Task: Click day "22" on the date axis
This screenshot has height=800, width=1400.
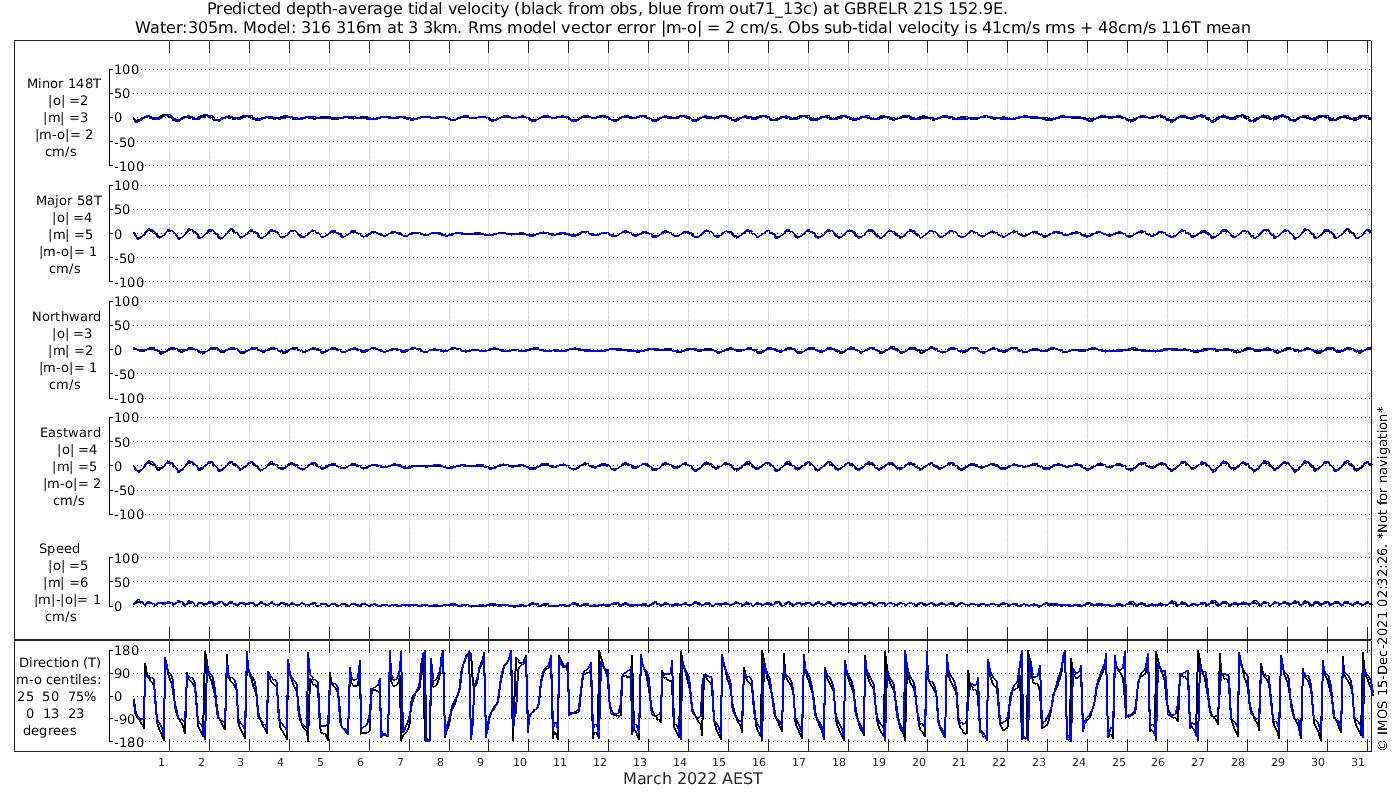Action: click(x=999, y=762)
